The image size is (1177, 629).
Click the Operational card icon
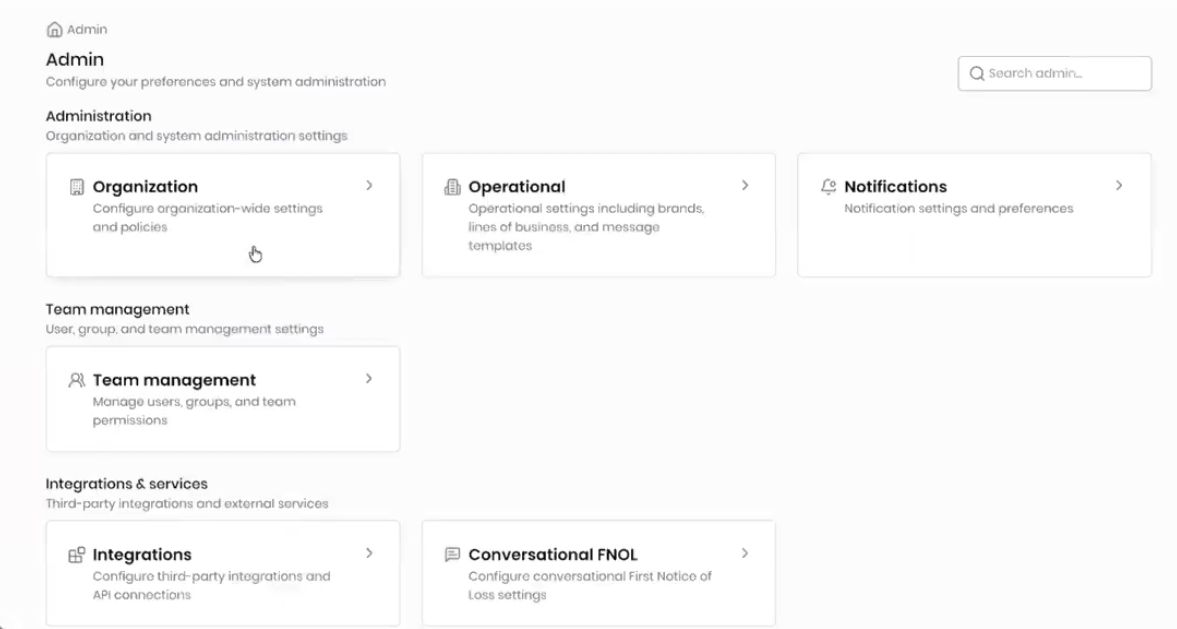[x=452, y=187]
